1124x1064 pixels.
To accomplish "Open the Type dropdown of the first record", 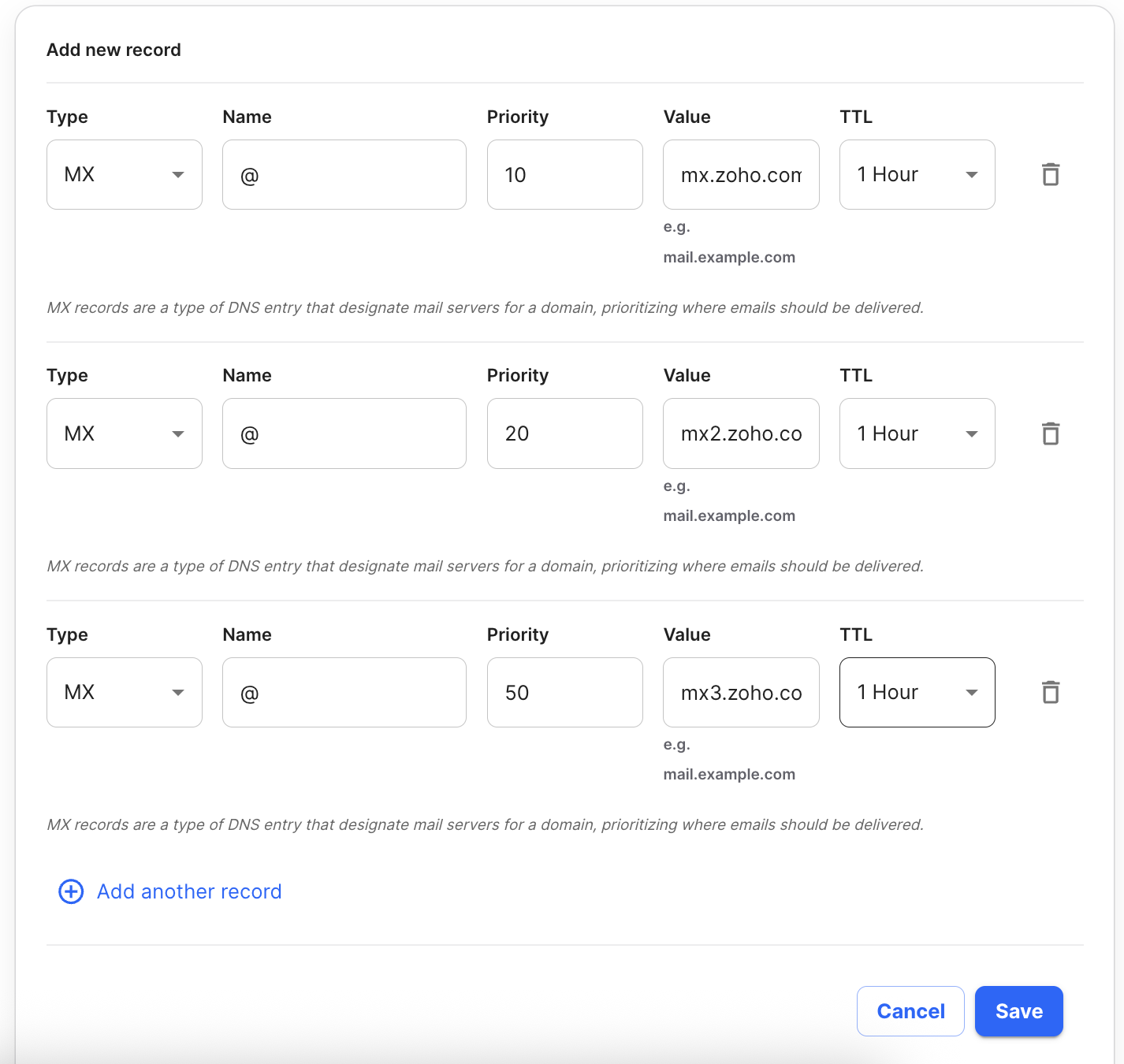I will [x=125, y=175].
